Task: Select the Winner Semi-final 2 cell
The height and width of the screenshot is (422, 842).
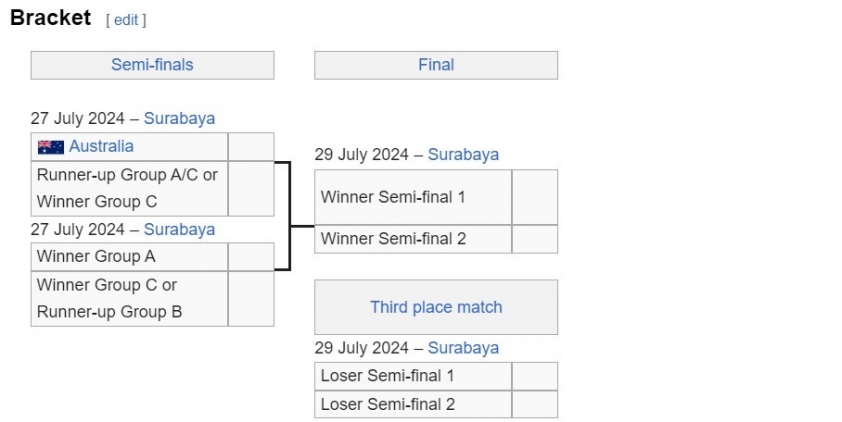Action: tap(413, 239)
